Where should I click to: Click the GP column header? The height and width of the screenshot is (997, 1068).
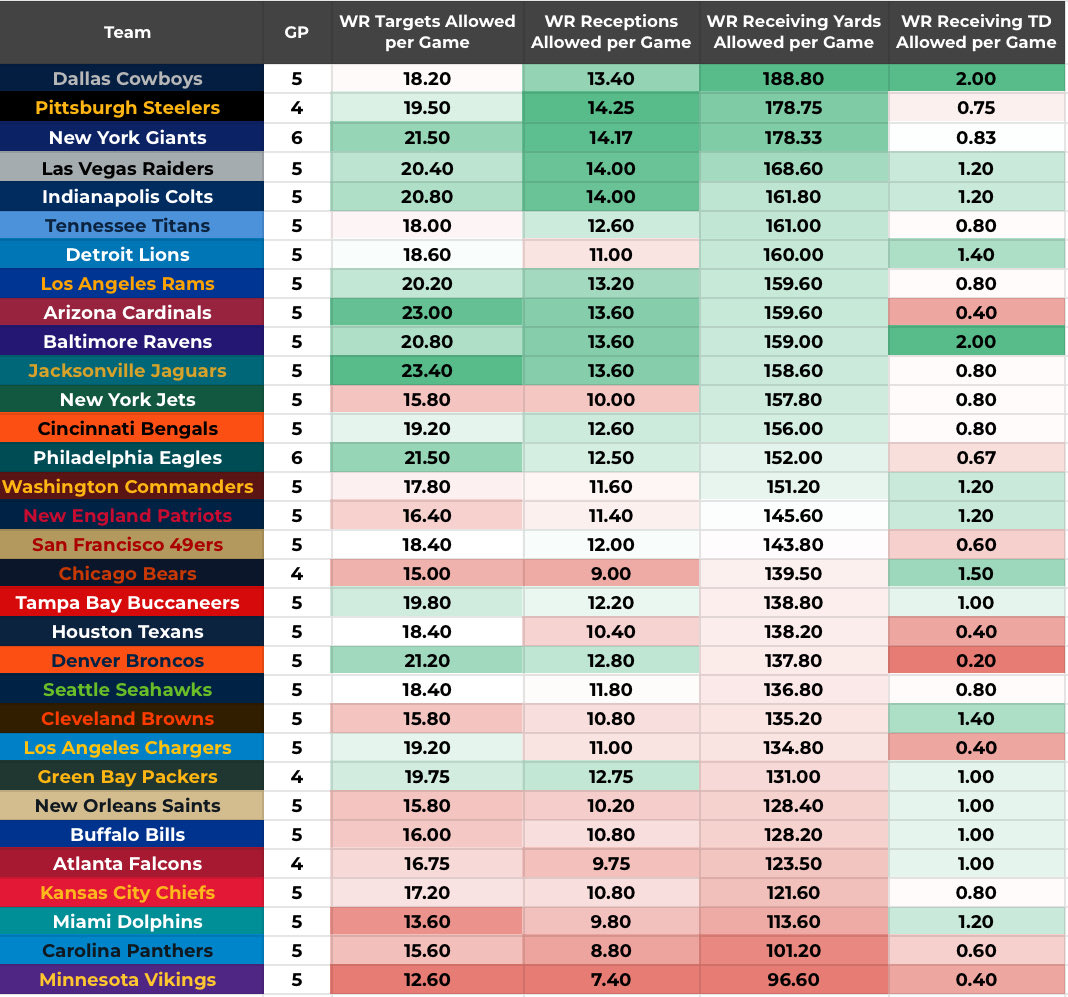click(x=297, y=32)
